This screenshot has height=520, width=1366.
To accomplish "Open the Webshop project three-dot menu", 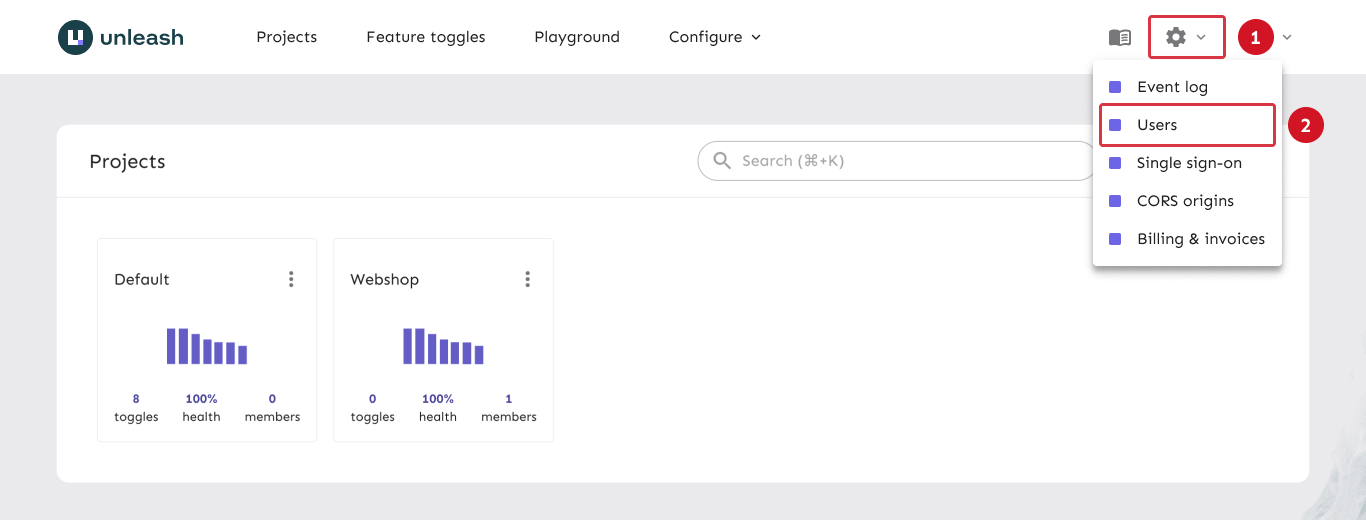I will tap(527, 279).
